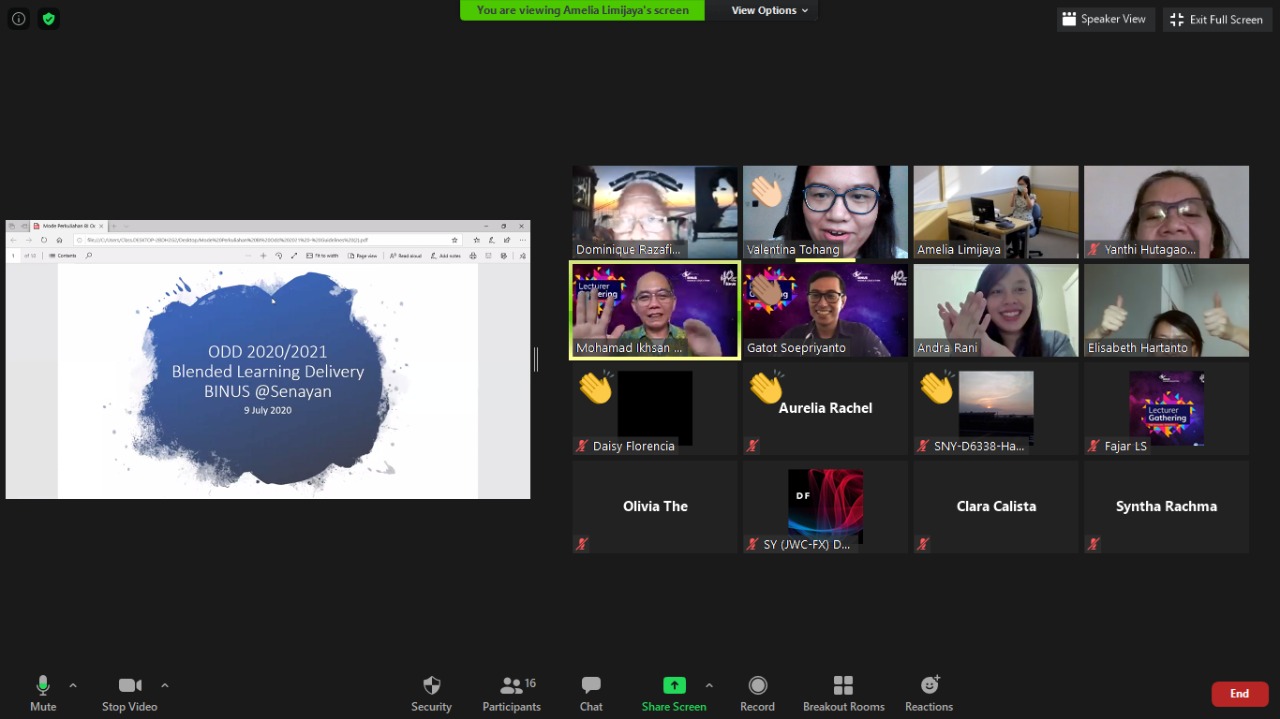Exit Full Screen mode
The image size is (1280, 719).
pos(1216,19)
